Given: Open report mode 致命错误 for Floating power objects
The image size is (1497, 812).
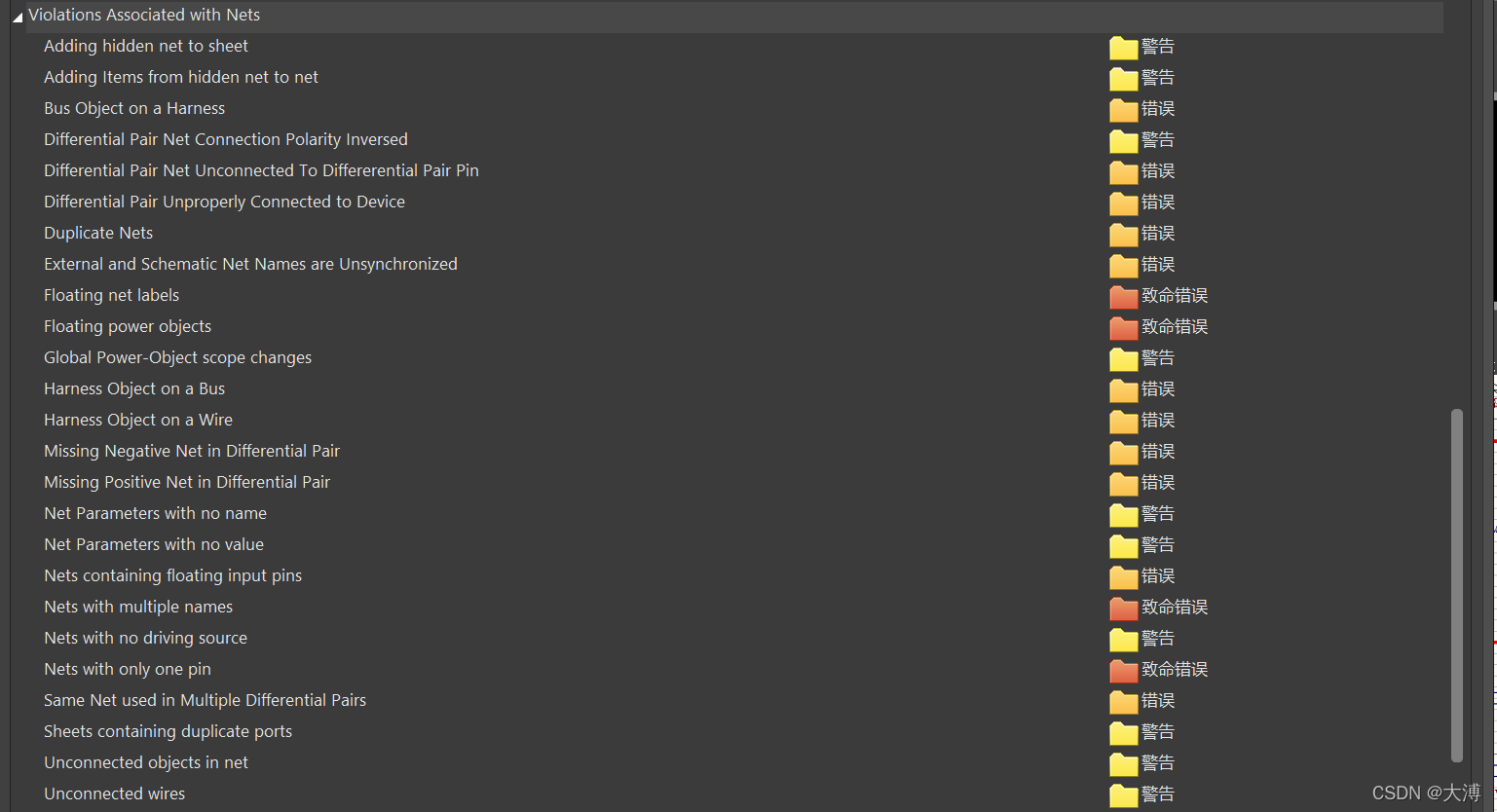Looking at the screenshot, I should 1175,326.
